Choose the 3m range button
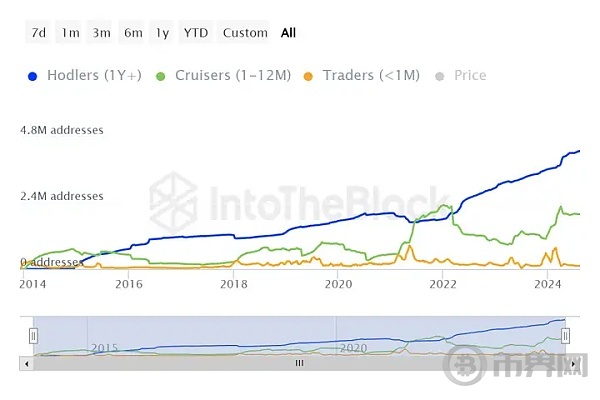This screenshot has height=400, width=600. pos(101,32)
